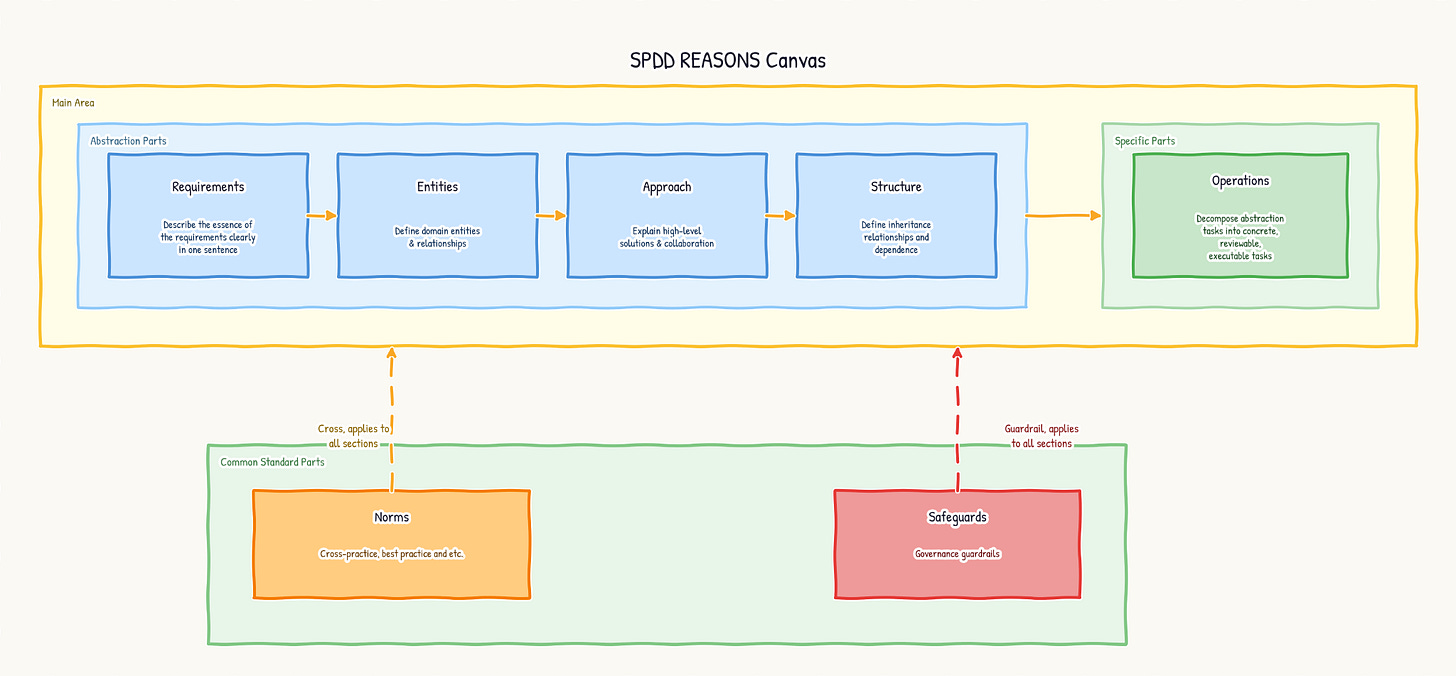The height and width of the screenshot is (676, 1456).
Task: Select the Entities box heading
Action: tap(437, 187)
